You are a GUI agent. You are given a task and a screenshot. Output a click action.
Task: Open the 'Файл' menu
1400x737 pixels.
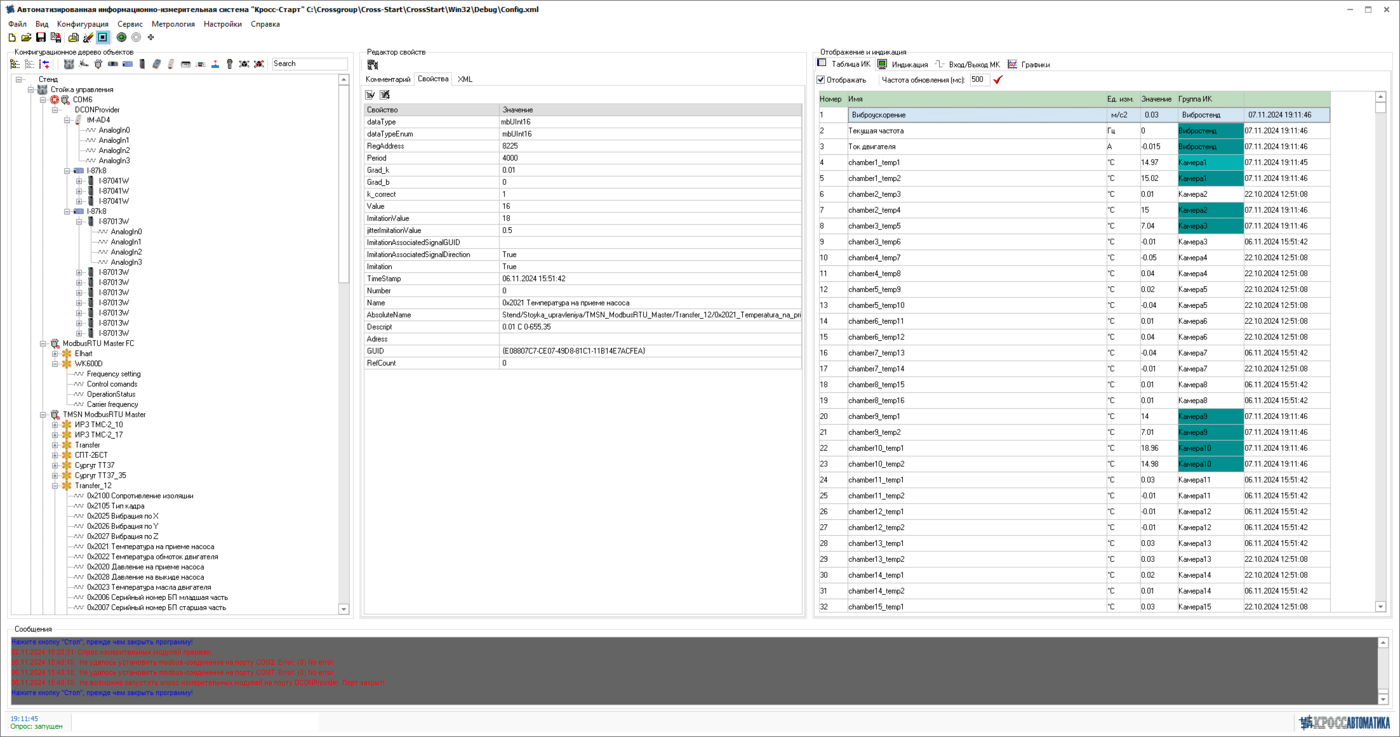click(17, 24)
